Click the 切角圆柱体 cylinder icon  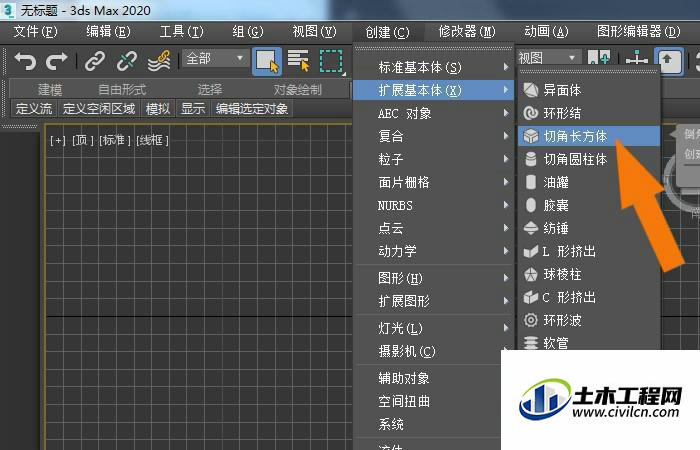[x=531, y=159]
